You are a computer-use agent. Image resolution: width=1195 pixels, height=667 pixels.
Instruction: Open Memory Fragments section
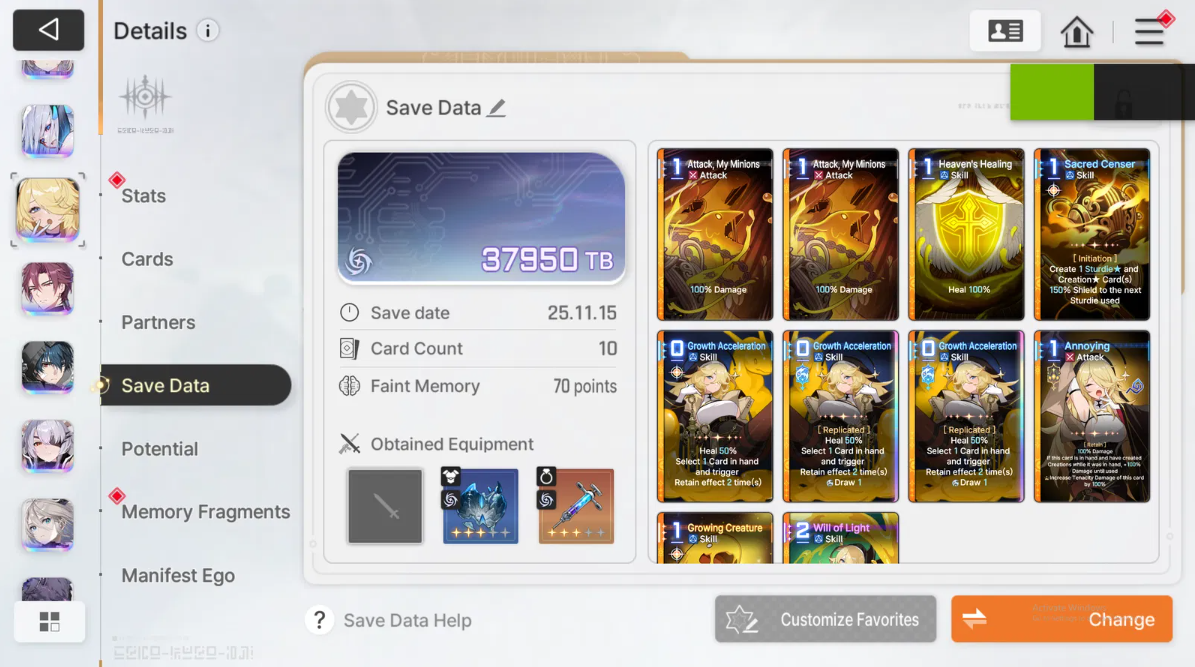pyautogui.click(x=206, y=512)
